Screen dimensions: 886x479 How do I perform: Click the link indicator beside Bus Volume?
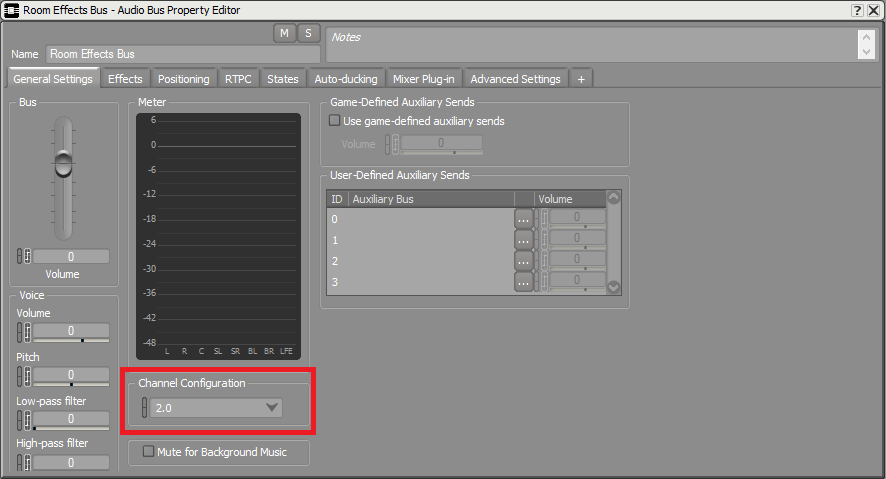(20, 257)
